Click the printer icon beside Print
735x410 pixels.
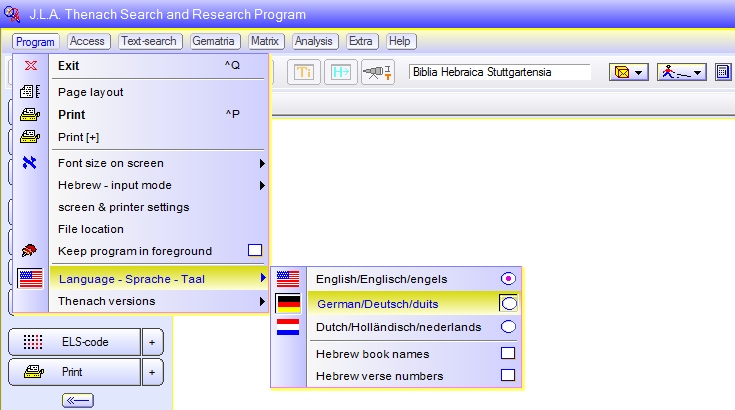30,114
